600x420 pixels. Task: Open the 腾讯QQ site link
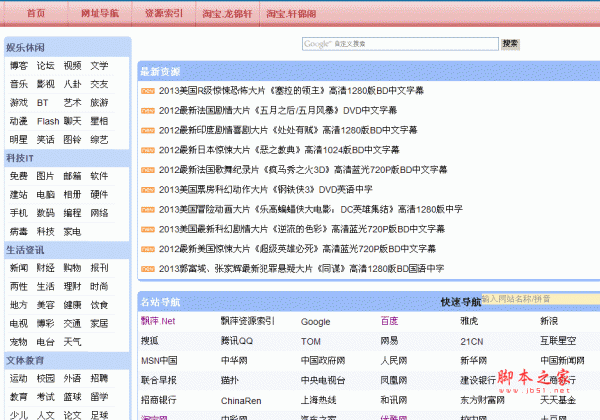[237, 341]
